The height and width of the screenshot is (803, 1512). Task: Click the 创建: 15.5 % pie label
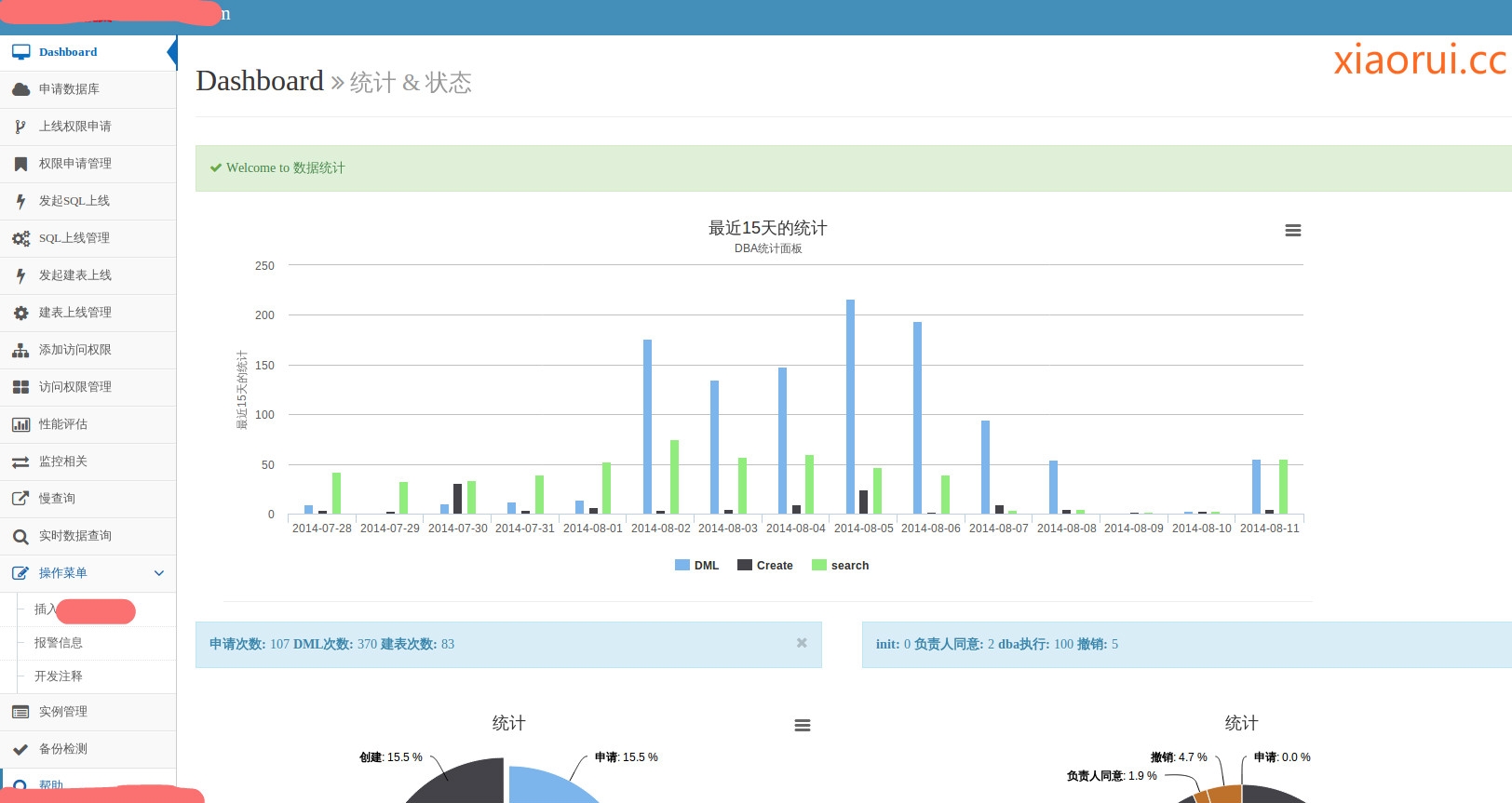[391, 757]
